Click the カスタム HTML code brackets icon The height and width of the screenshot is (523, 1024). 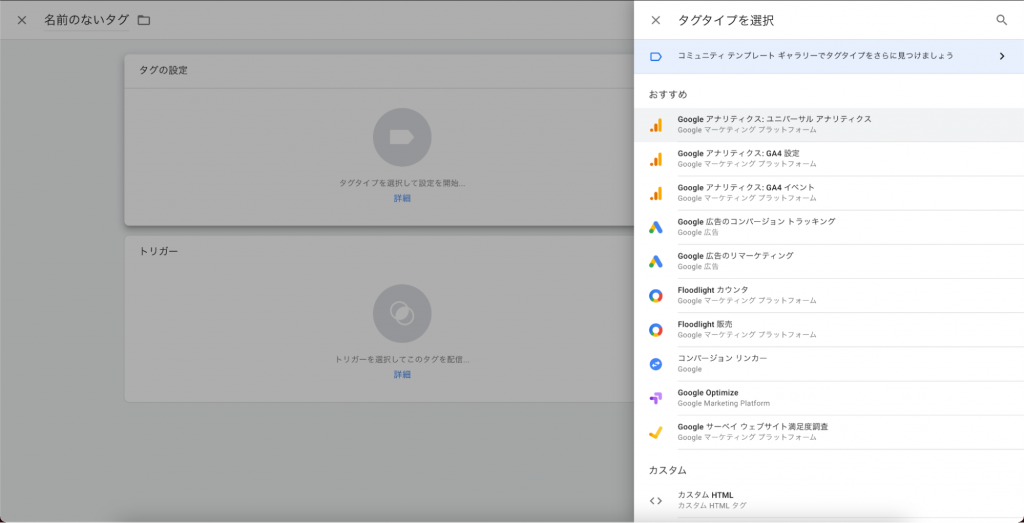656,500
